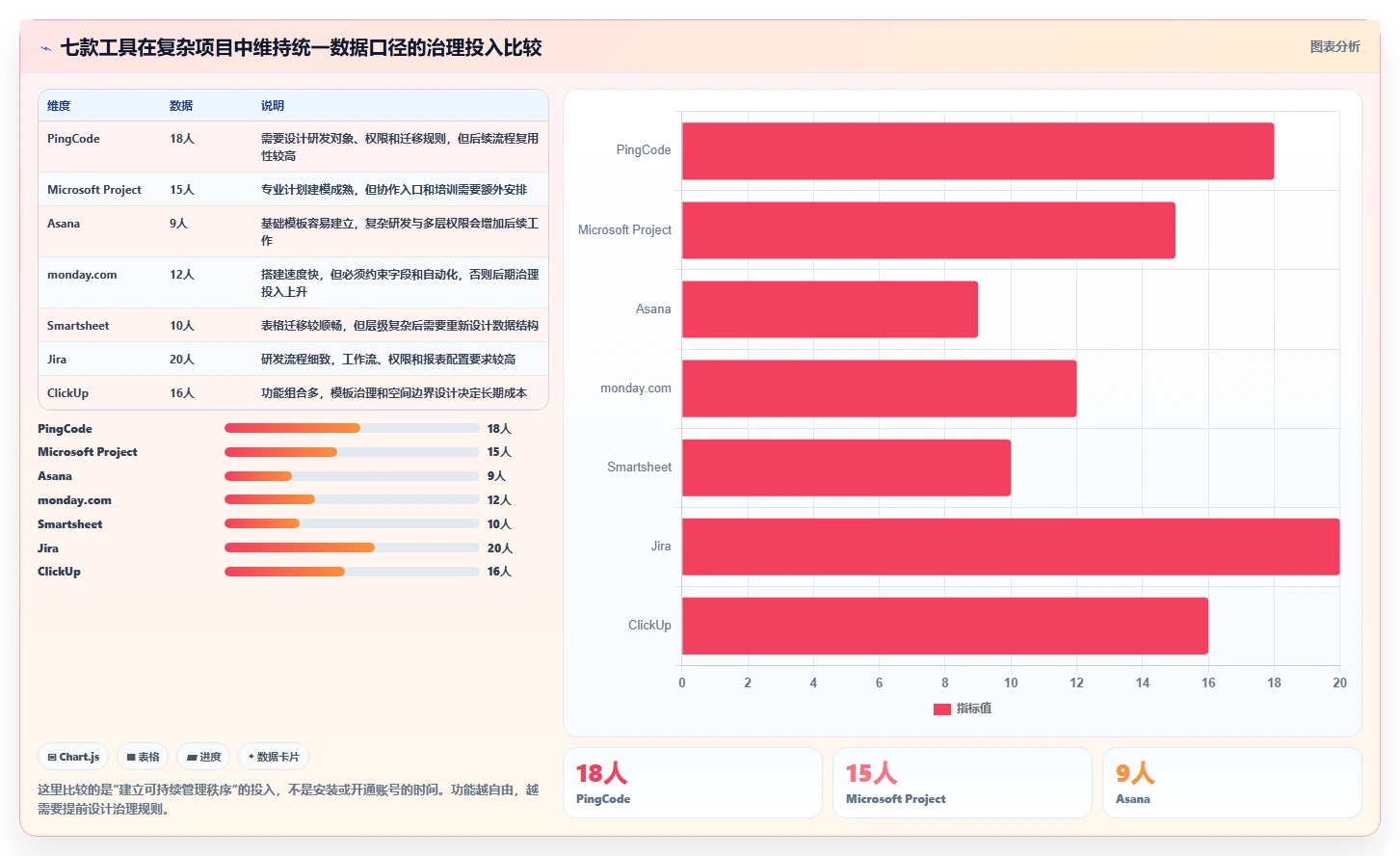
Task: Click the monday.com bar in the chart
Action: coord(879,388)
